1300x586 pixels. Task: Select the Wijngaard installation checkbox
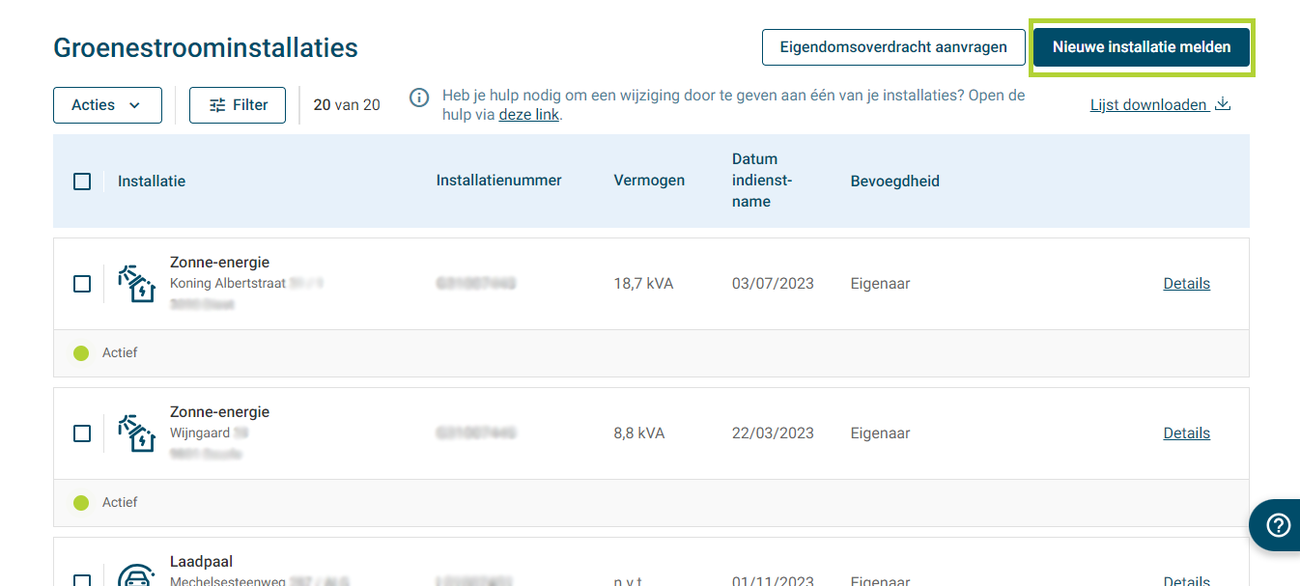click(82, 434)
